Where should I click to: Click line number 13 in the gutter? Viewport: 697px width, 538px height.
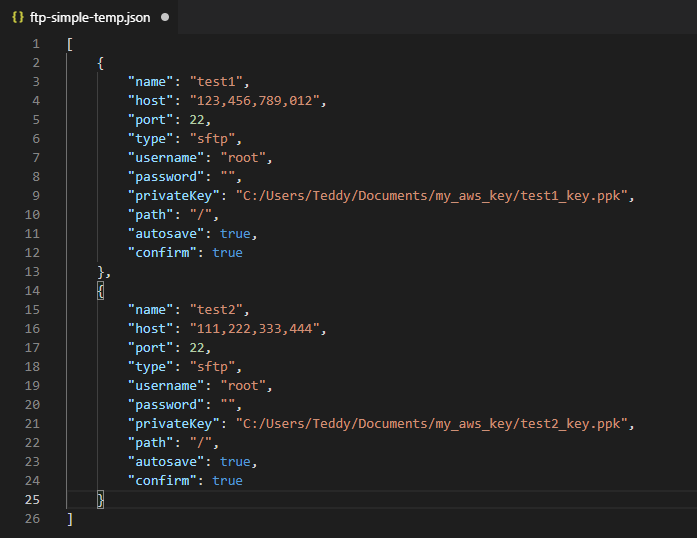[x=32, y=272]
